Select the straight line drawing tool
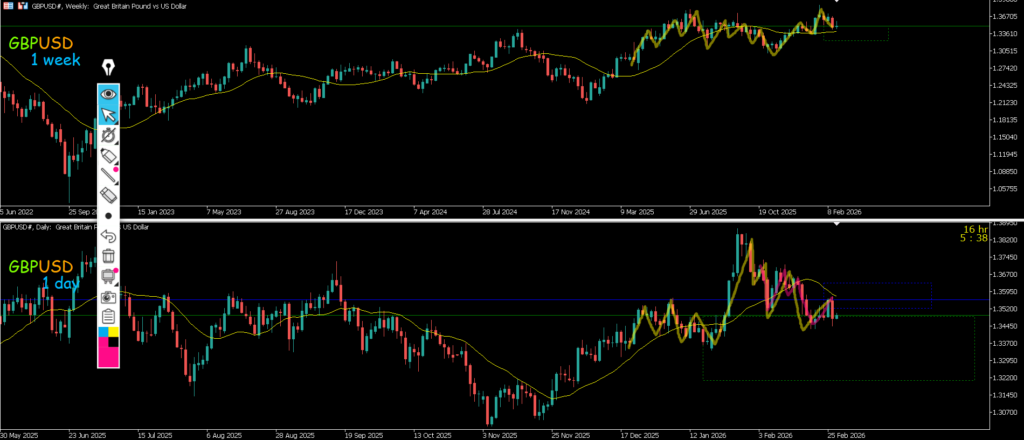The image size is (1024, 440). click(109, 176)
